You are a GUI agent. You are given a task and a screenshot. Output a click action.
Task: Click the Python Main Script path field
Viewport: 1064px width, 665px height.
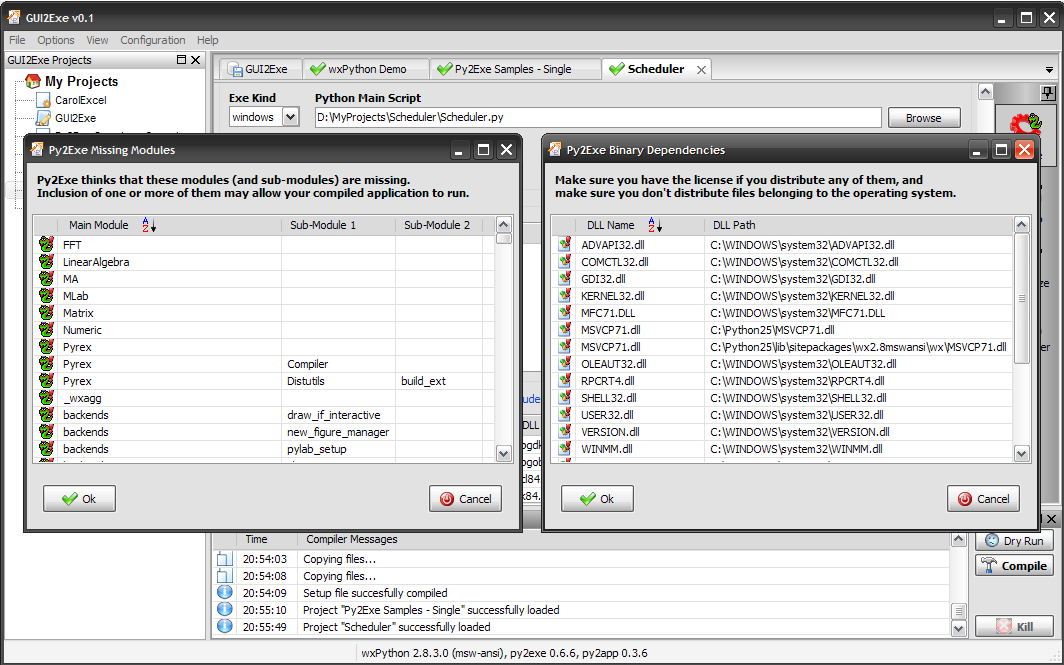(597, 117)
